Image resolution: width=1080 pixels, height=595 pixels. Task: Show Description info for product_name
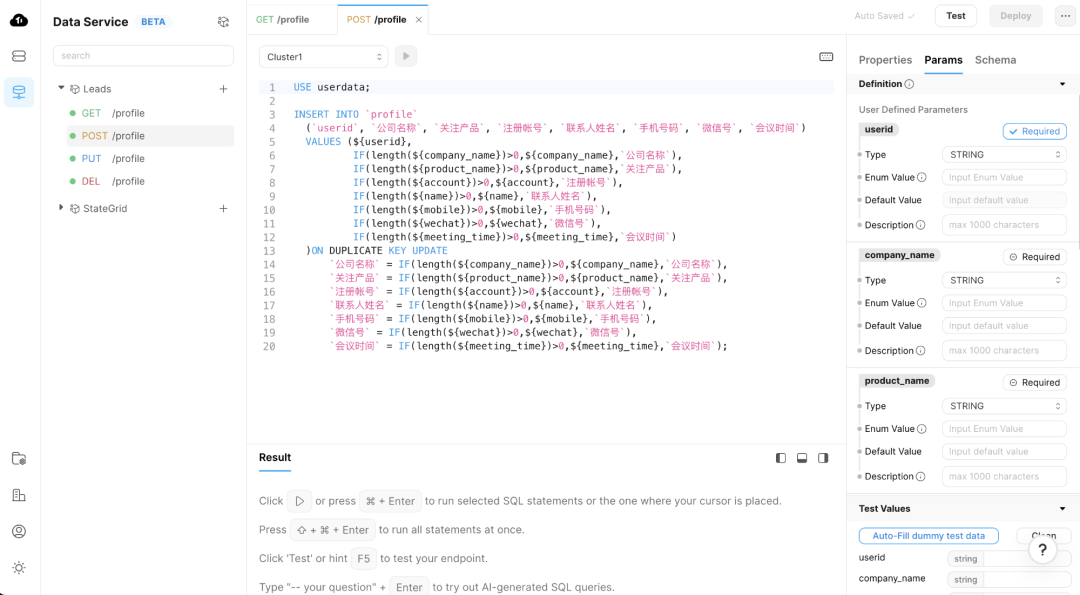[920, 477]
